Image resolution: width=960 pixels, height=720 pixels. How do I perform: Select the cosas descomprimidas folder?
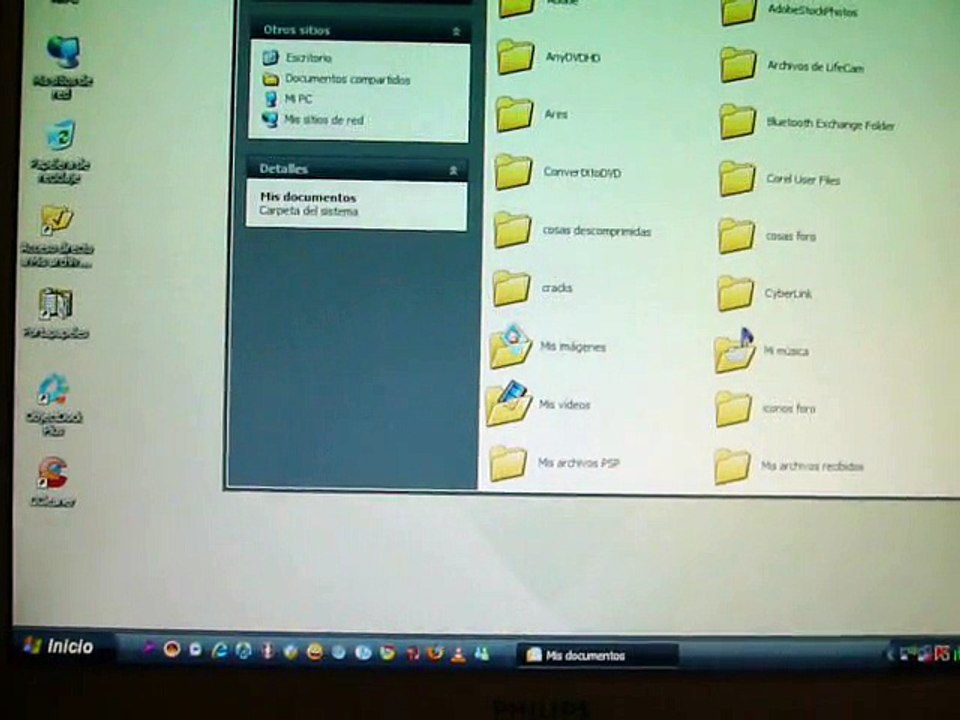click(x=572, y=230)
